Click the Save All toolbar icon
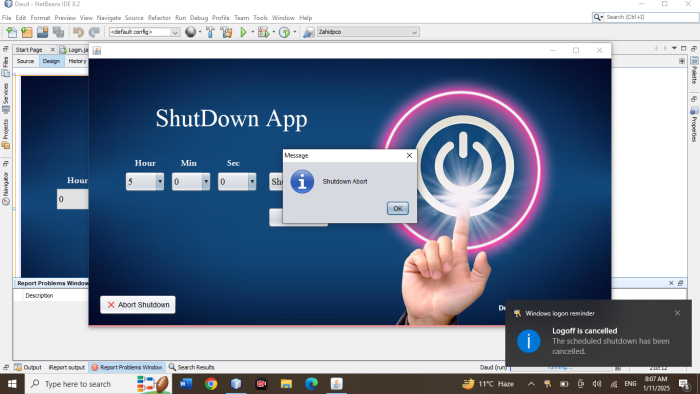 [x=58, y=32]
